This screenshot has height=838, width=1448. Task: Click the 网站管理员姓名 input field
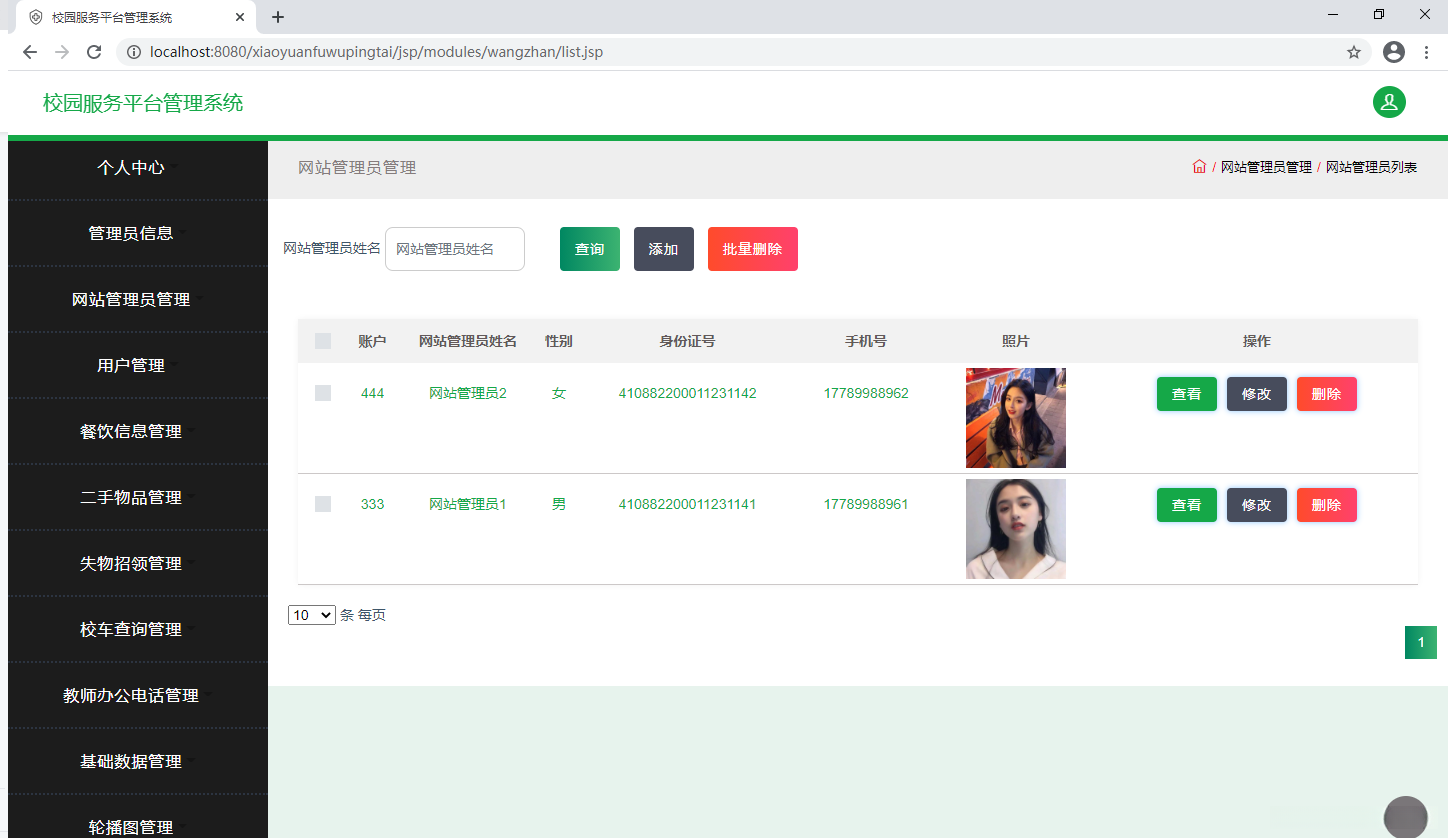[454, 248]
